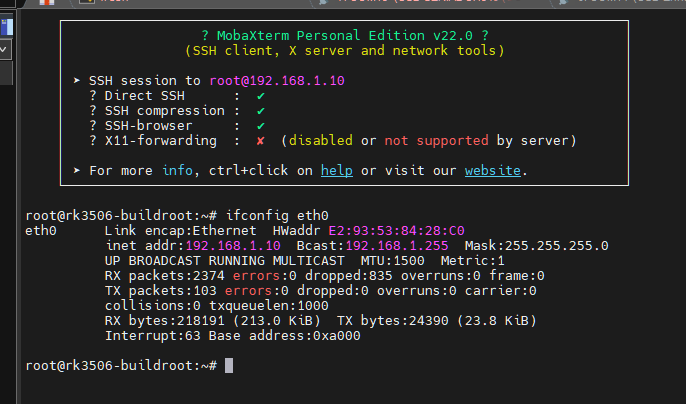This screenshot has height=404, width=686.
Task: Click green checkmark beside SSH-browser
Action: 261,126
